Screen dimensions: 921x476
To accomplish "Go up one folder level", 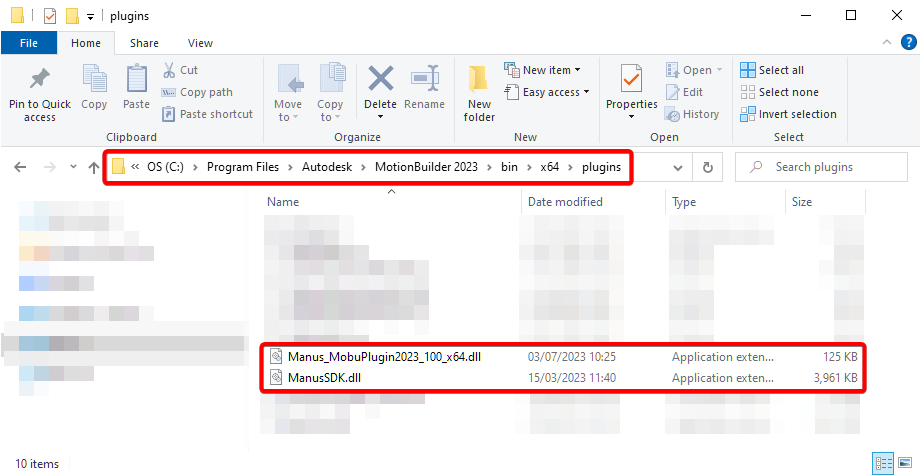I will [94, 167].
